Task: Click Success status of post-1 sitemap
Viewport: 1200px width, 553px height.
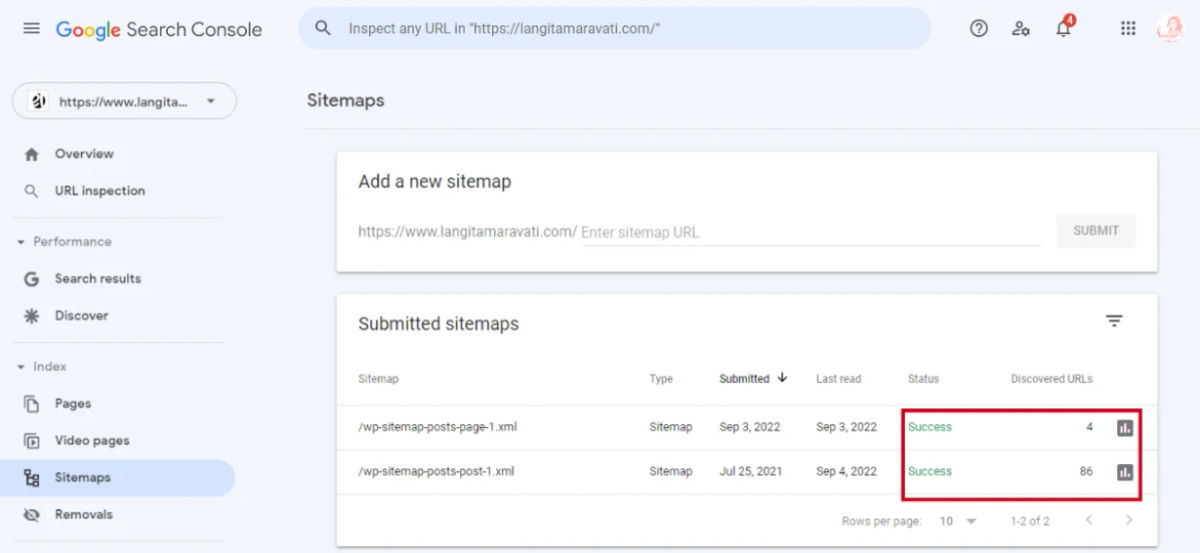Action: click(930, 472)
